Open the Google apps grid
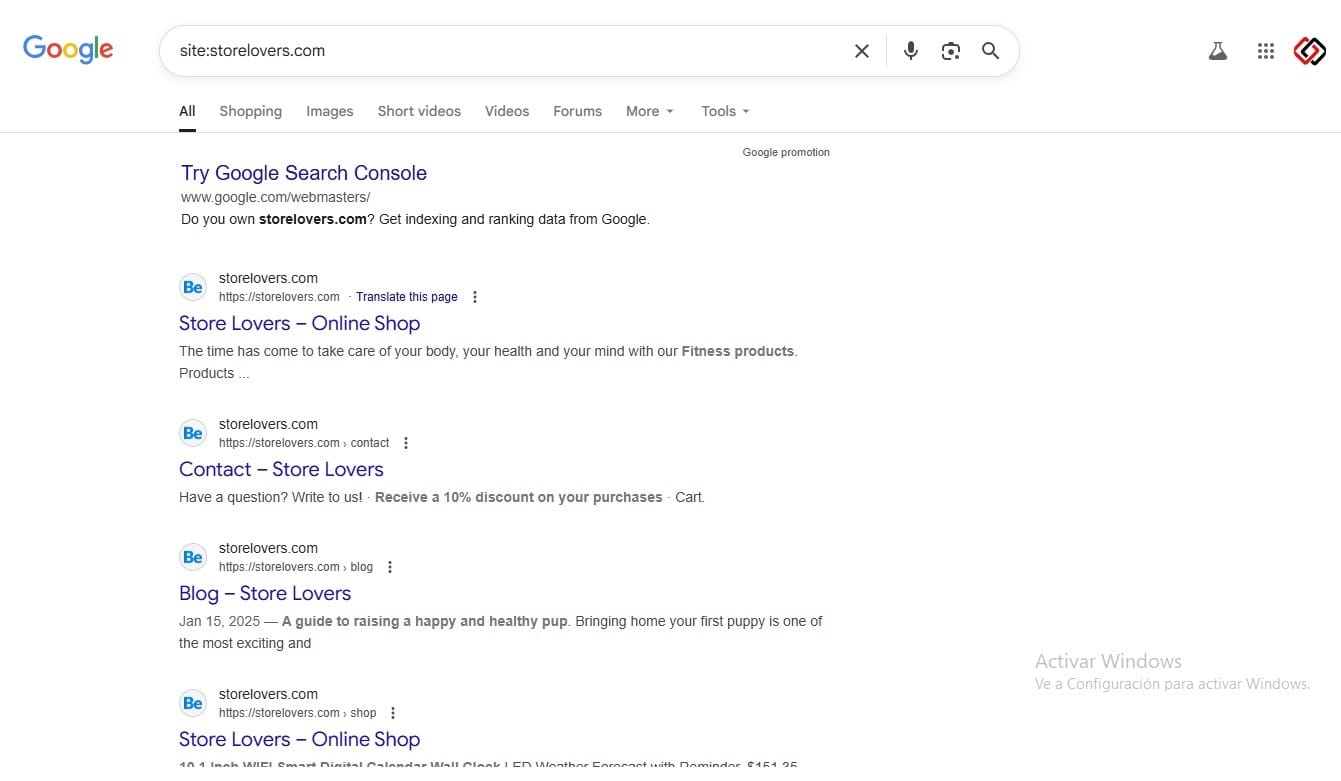 pyautogui.click(x=1265, y=51)
